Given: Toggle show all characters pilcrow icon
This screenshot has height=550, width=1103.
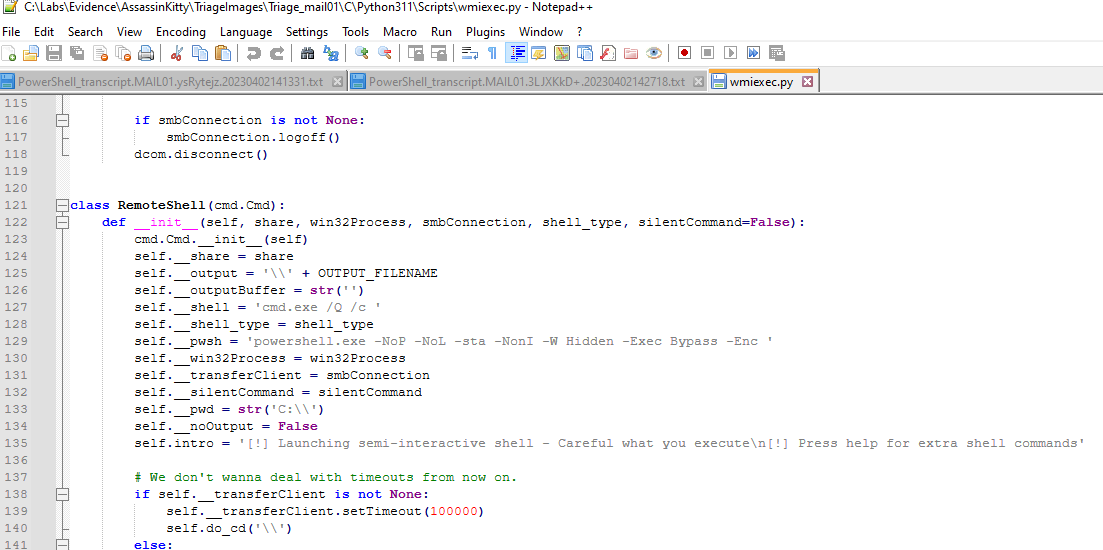Looking at the screenshot, I should point(492,53).
